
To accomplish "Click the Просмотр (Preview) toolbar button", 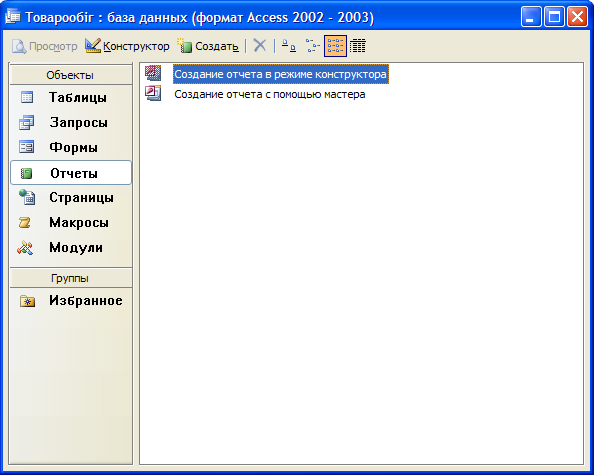I will 44,46.
